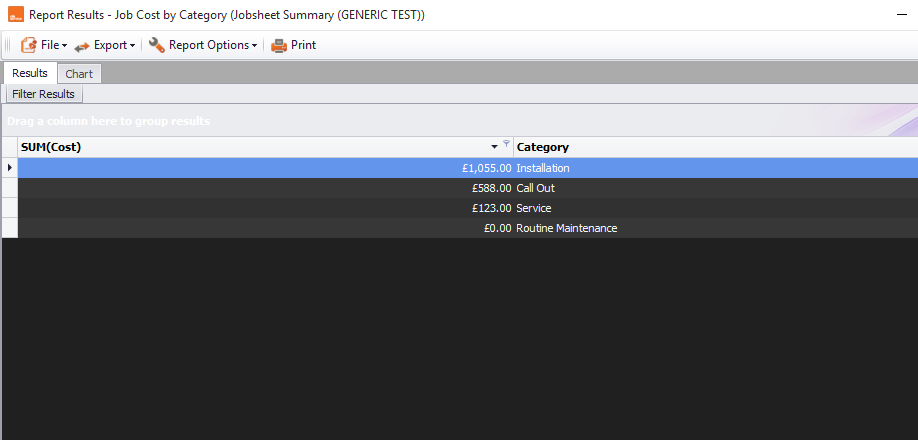This screenshot has width=918, height=440.
Task: Switch to the Chart tab
Action: [x=79, y=74]
